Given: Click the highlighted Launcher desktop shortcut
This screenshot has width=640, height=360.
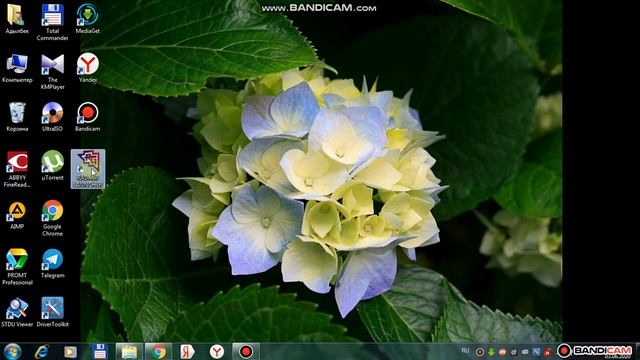Looking at the screenshot, I should pyautogui.click(x=88, y=169).
